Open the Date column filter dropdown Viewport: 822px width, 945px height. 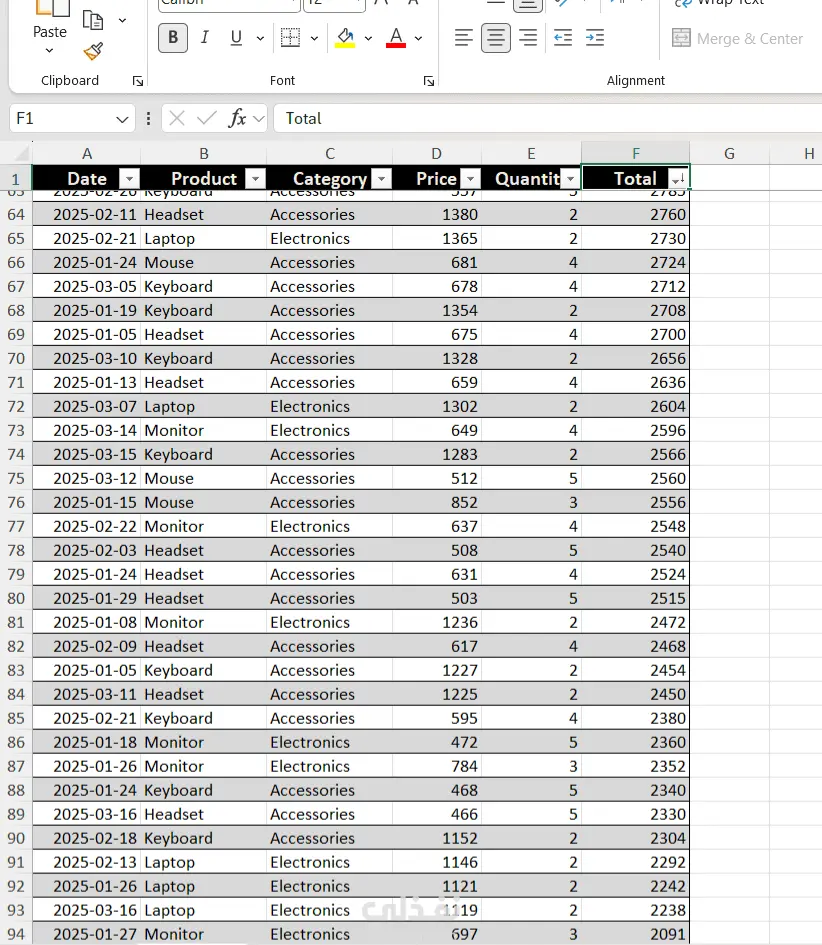coord(129,178)
